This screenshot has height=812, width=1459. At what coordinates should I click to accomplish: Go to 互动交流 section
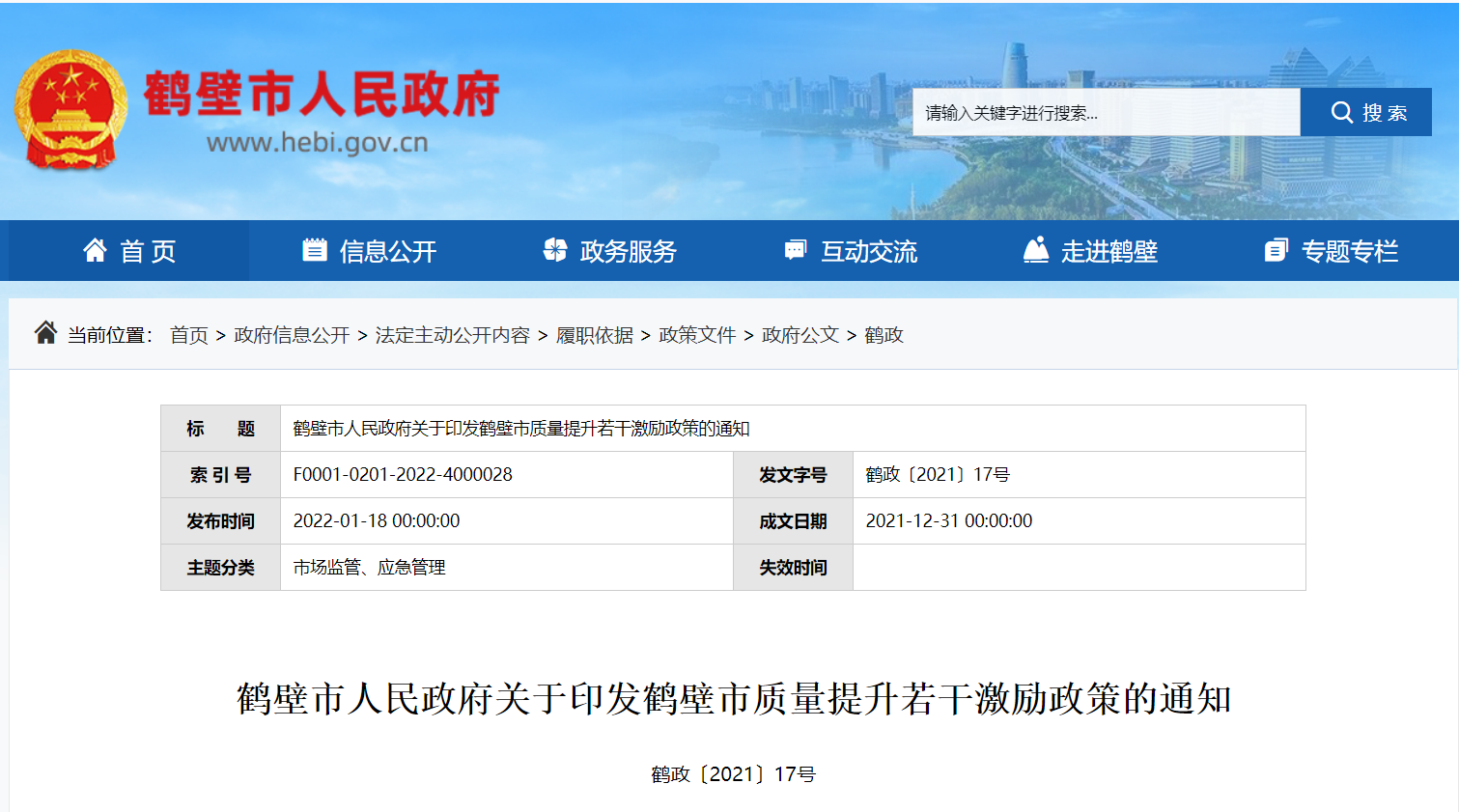868,252
